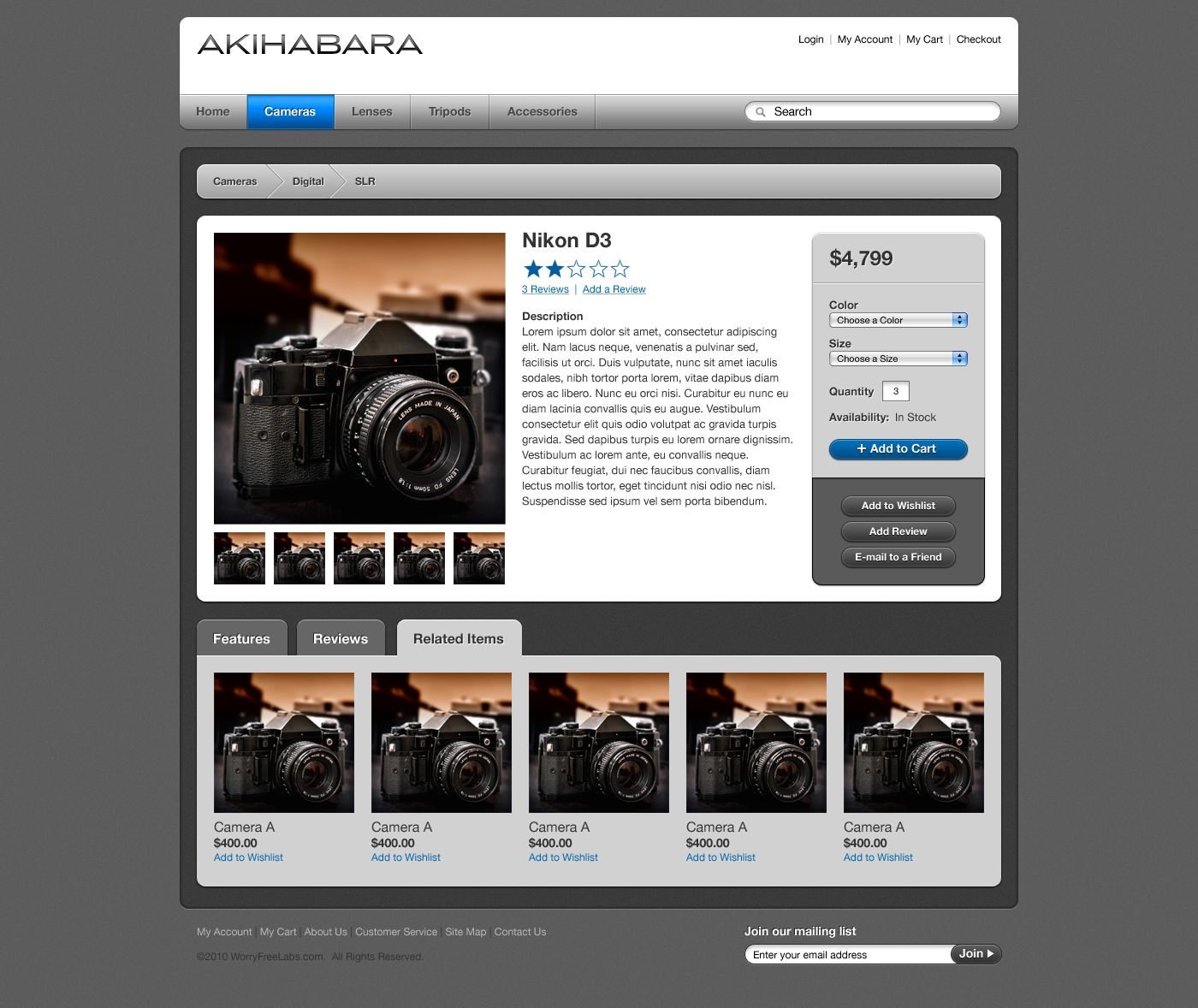Select the third rating star
Screen dimensions: 1198x1008
coord(577,270)
